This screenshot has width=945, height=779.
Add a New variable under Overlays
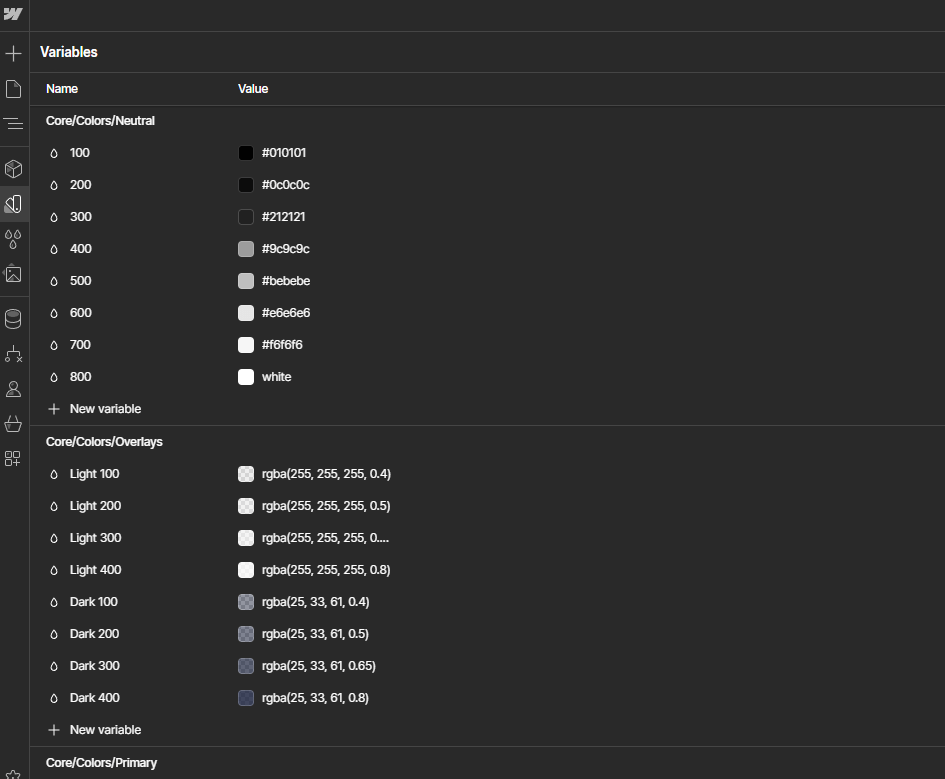tap(94, 729)
